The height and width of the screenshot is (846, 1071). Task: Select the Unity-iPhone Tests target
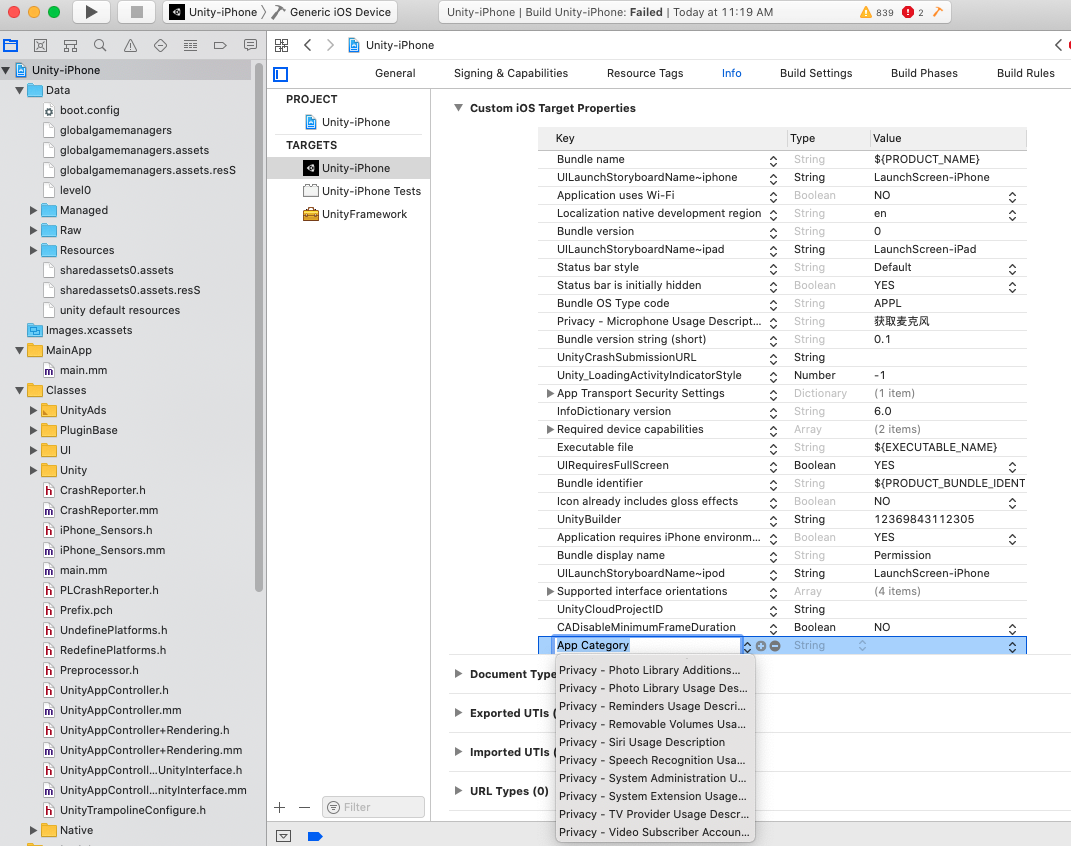point(362,191)
